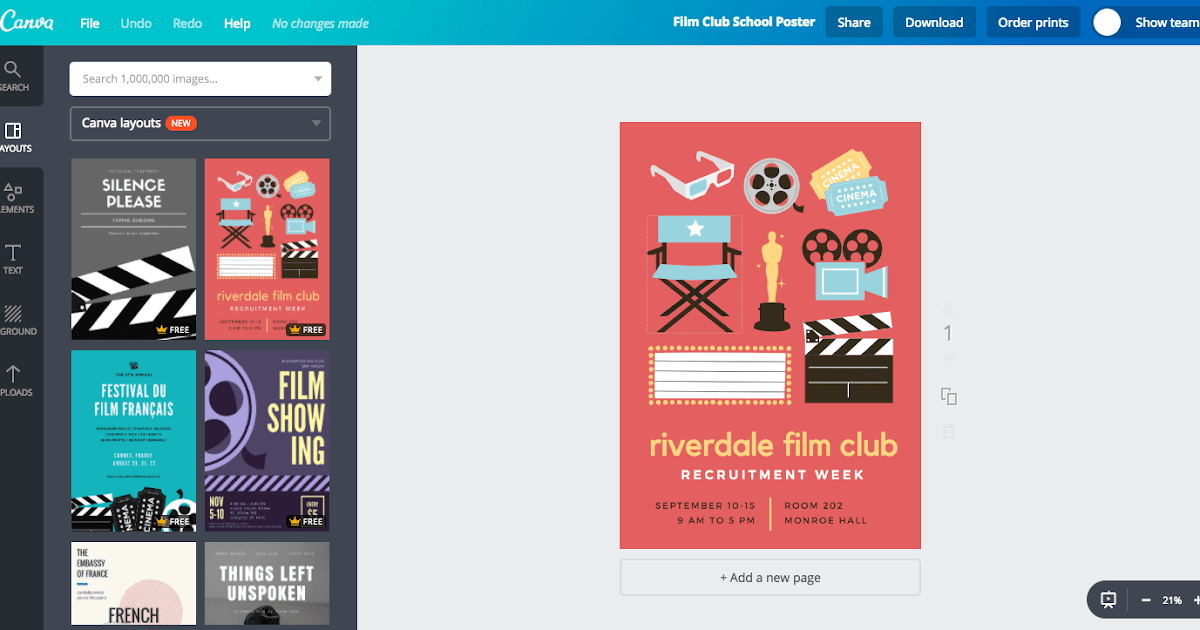Click the 21% zoom level value

pos(1172,601)
